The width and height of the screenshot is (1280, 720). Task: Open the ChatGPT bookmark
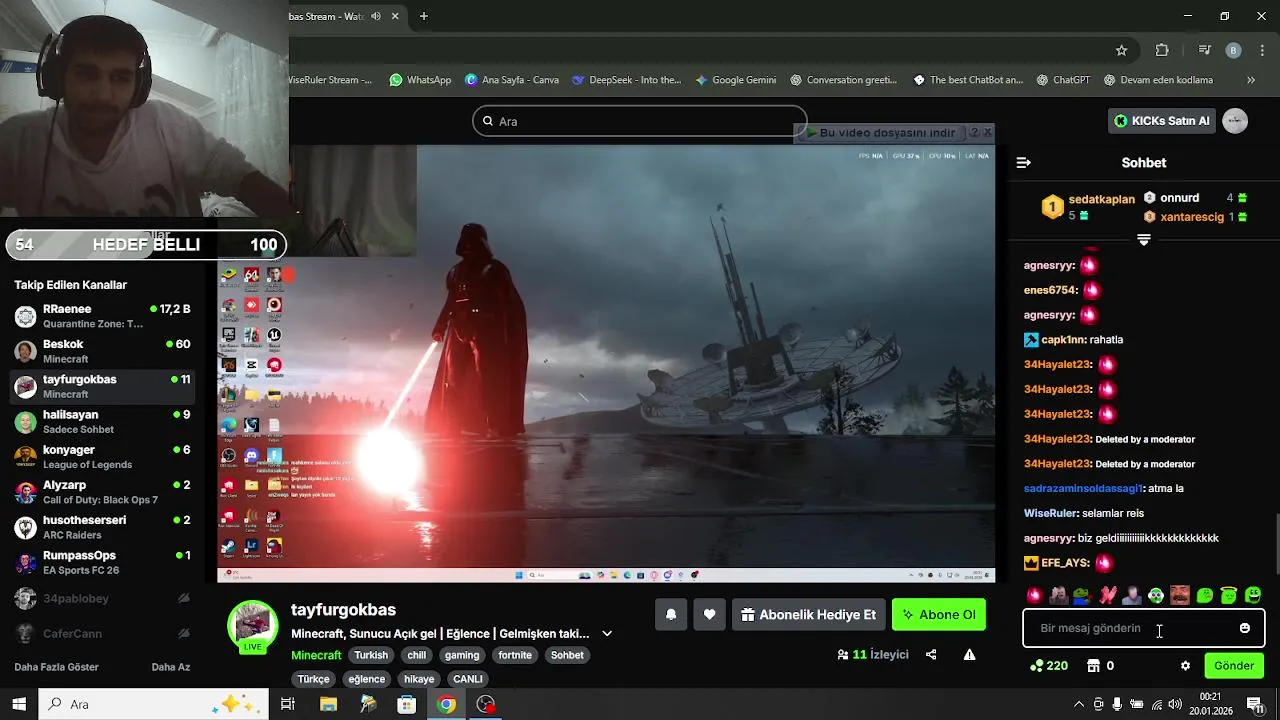(1064, 80)
